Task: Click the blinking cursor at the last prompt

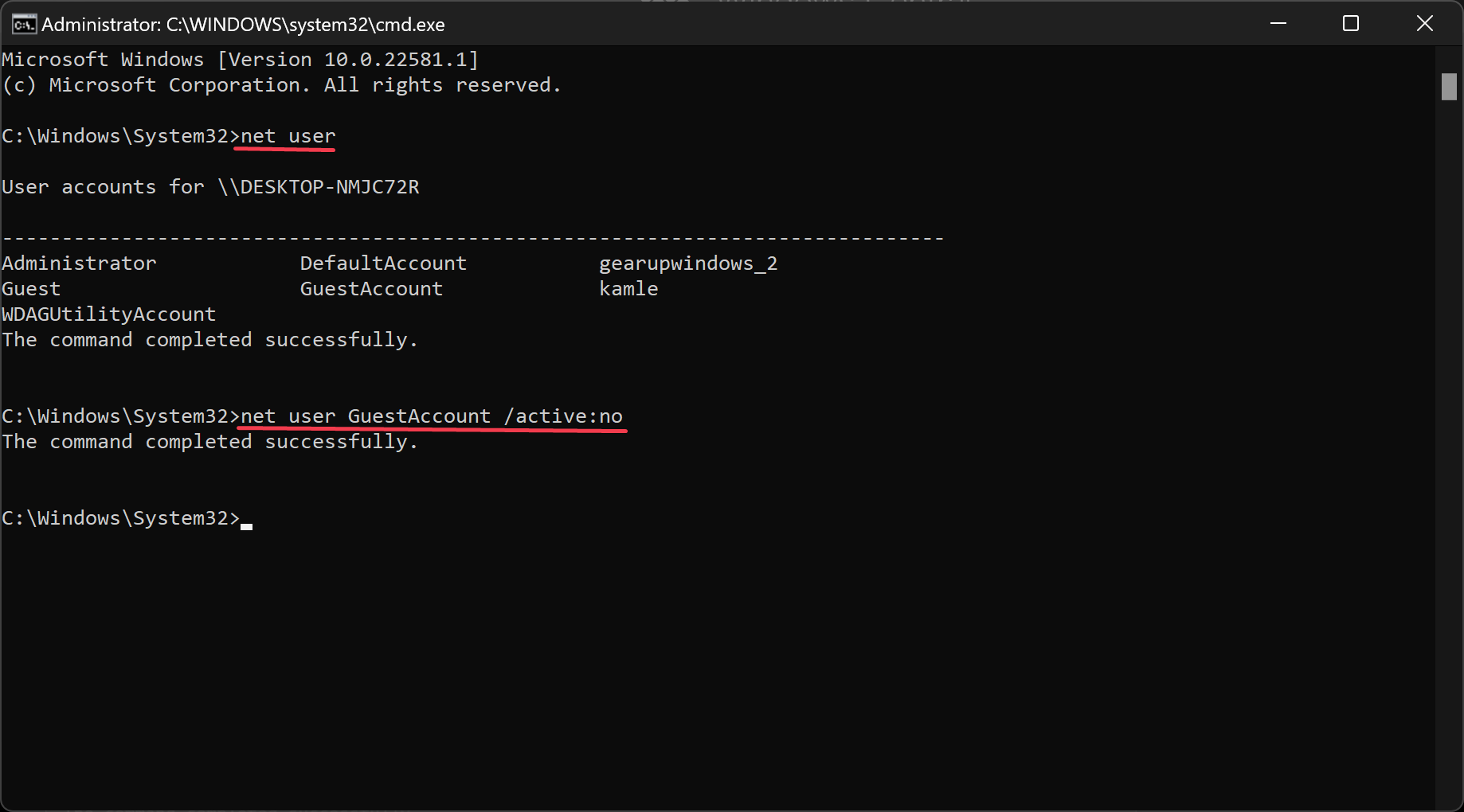Action: [x=247, y=526]
